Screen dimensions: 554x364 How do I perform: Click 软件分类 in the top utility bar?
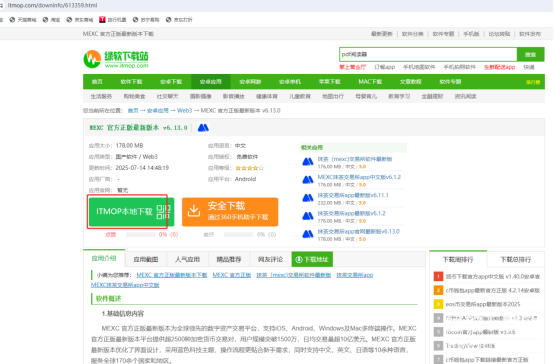tap(412, 34)
